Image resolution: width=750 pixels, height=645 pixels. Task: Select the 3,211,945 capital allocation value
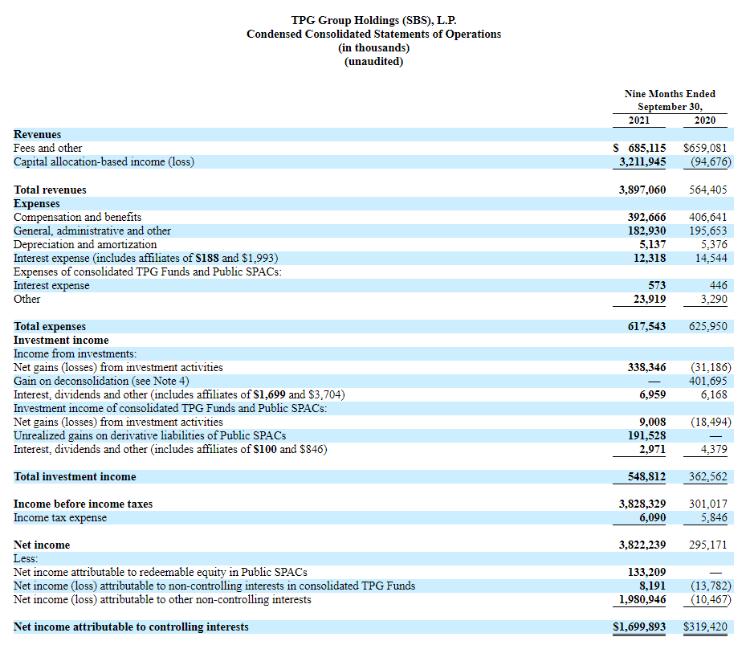(642, 162)
